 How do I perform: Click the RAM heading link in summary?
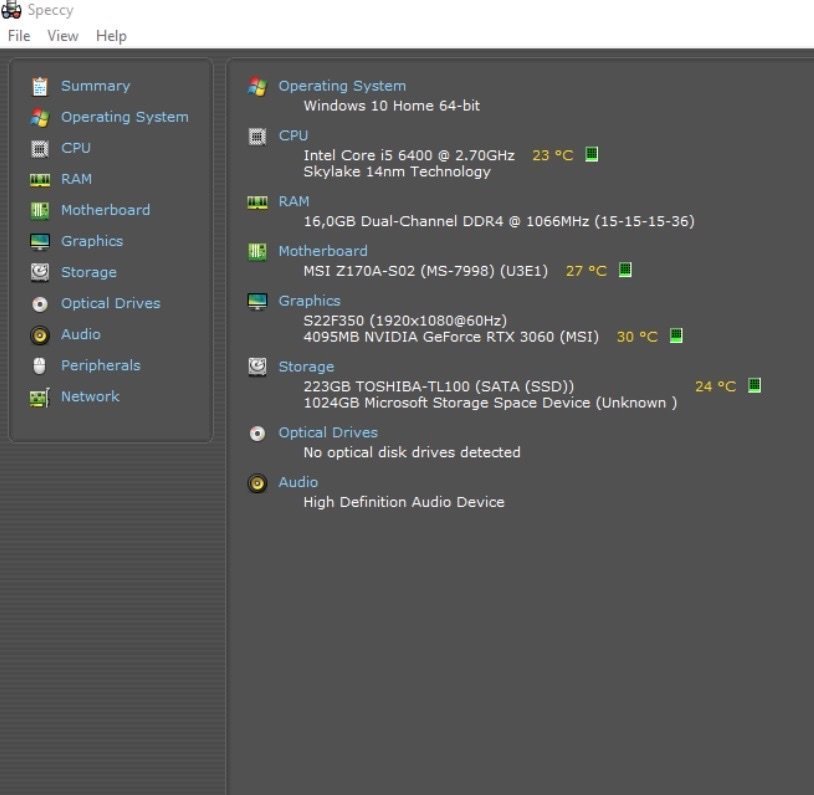click(x=294, y=201)
